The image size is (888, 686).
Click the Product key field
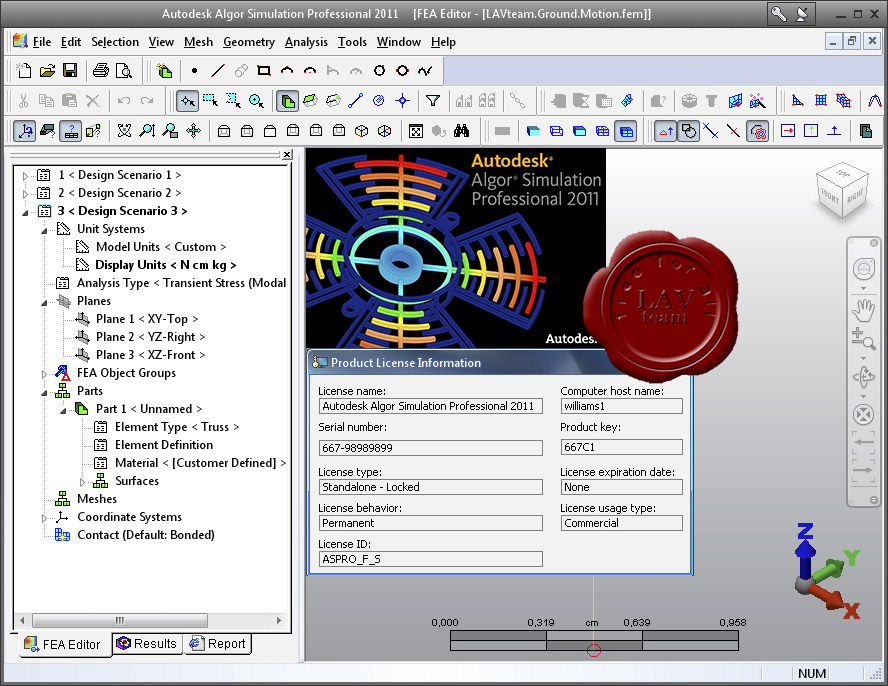[x=621, y=447]
